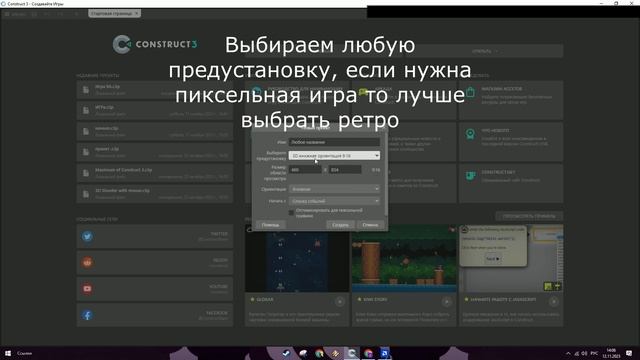This screenshot has height=360, width=640.
Task: Click the Help button in dialog
Action: (271, 225)
